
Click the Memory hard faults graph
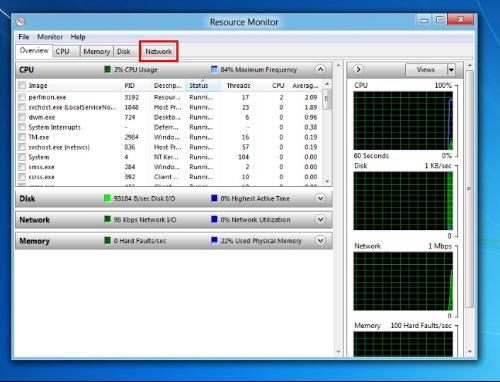click(x=403, y=343)
